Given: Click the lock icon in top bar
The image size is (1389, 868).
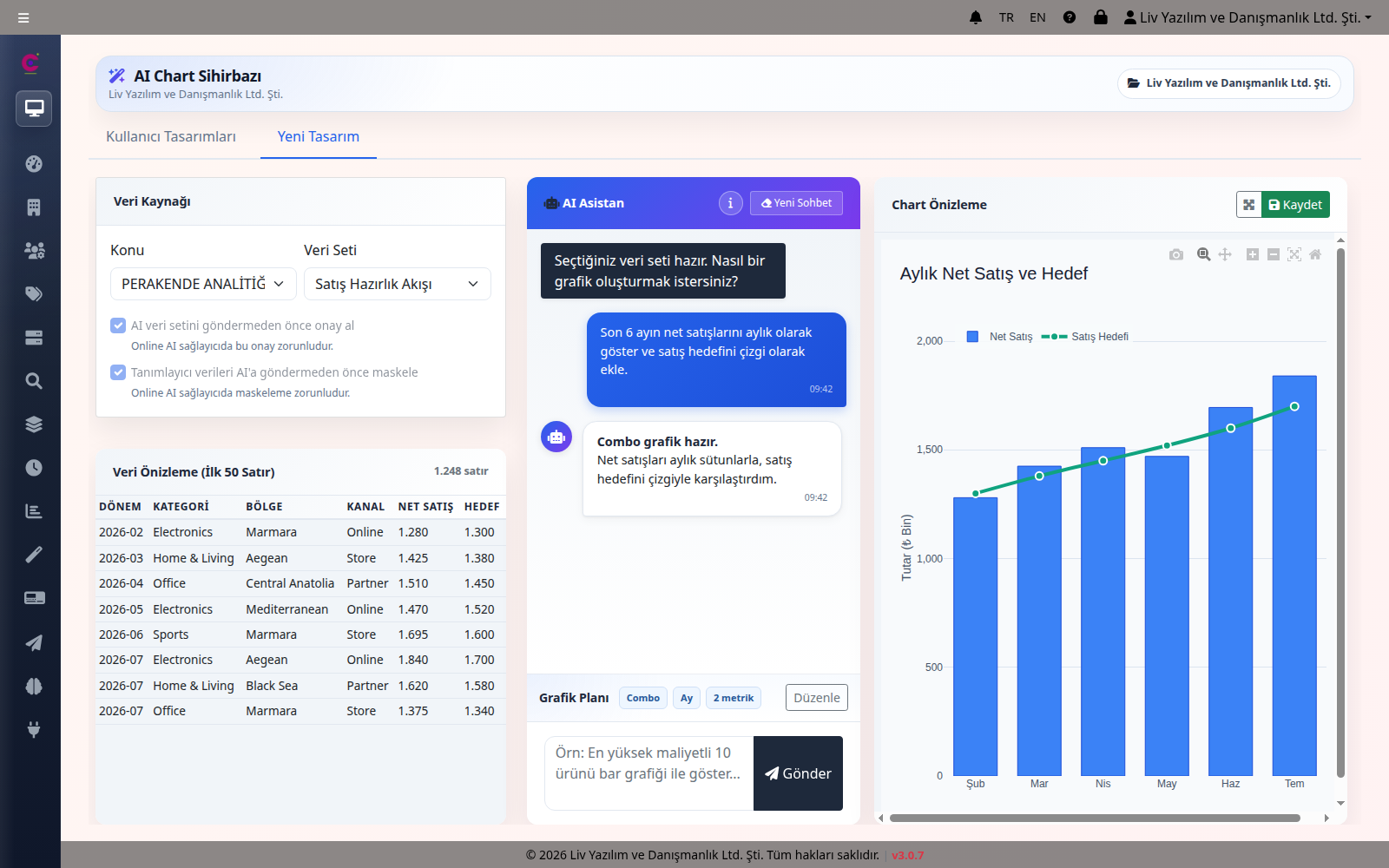Looking at the screenshot, I should (1101, 17).
